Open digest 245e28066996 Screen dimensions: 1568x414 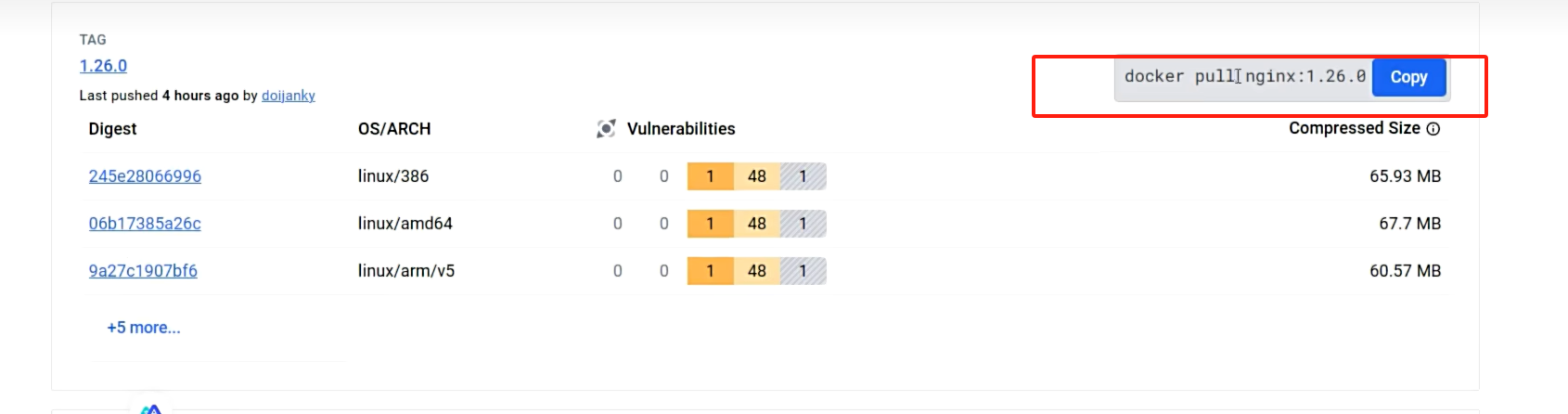pyautogui.click(x=145, y=176)
